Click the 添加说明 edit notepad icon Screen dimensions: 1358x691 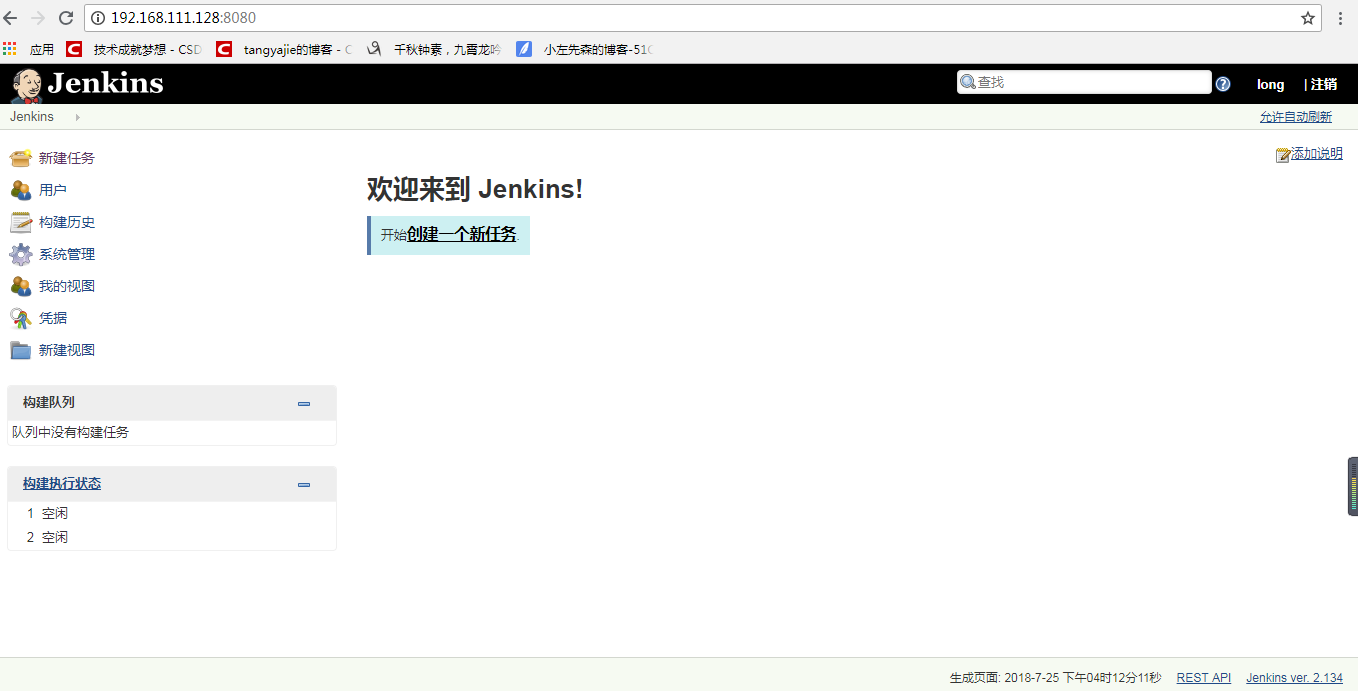pyautogui.click(x=1283, y=155)
